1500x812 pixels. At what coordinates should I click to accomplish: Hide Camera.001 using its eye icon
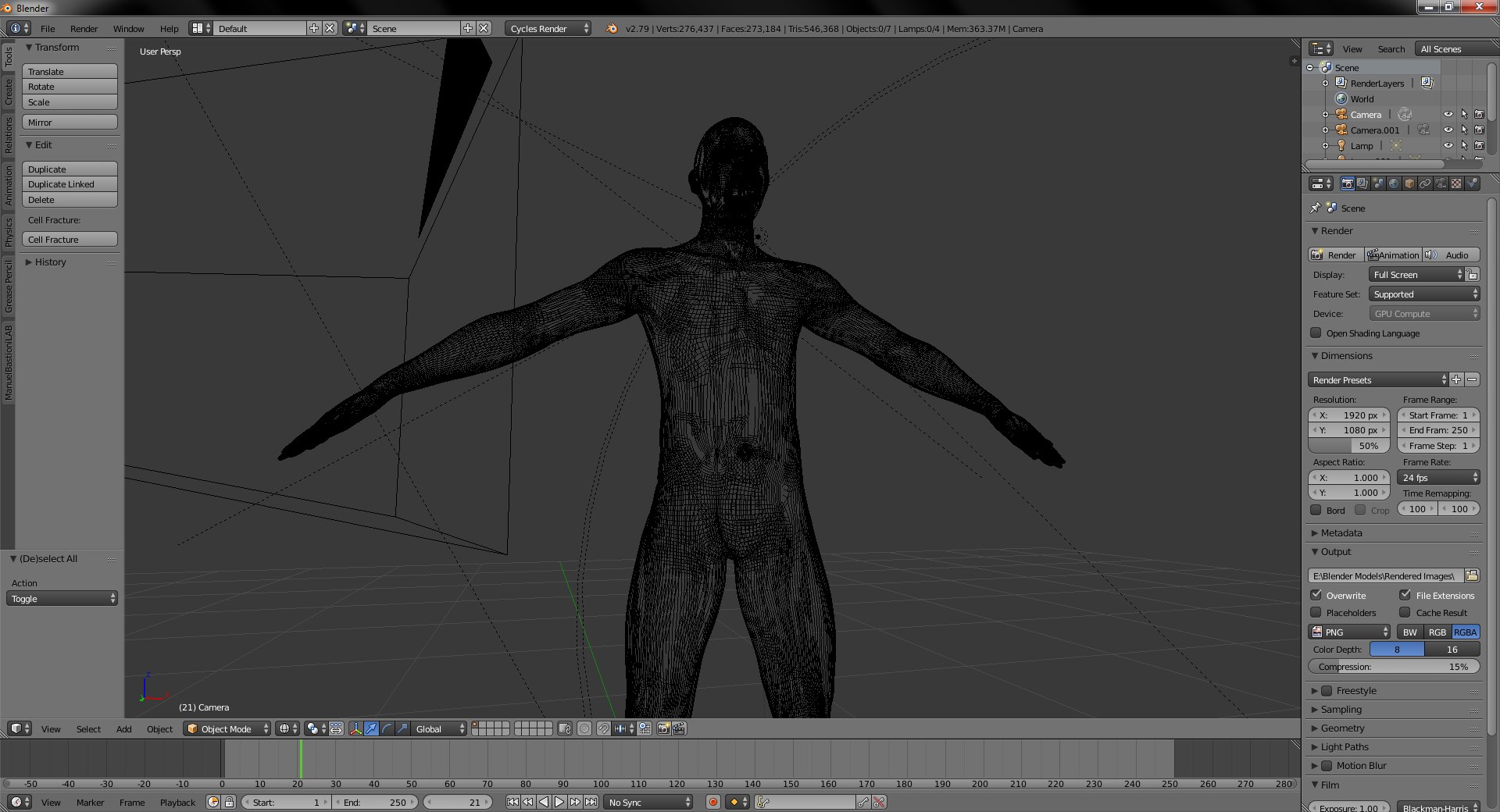tap(1448, 130)
